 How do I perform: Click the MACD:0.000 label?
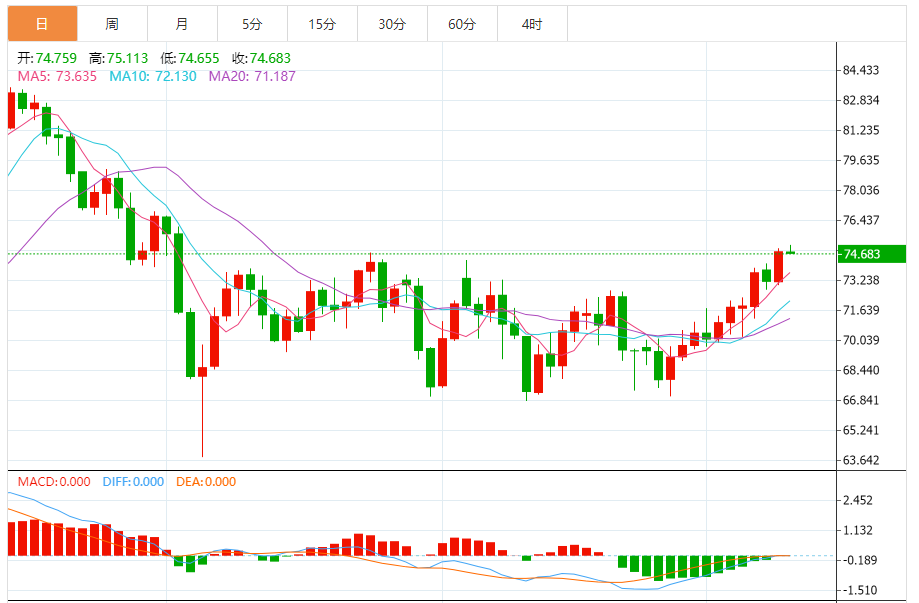click(54, 482)
